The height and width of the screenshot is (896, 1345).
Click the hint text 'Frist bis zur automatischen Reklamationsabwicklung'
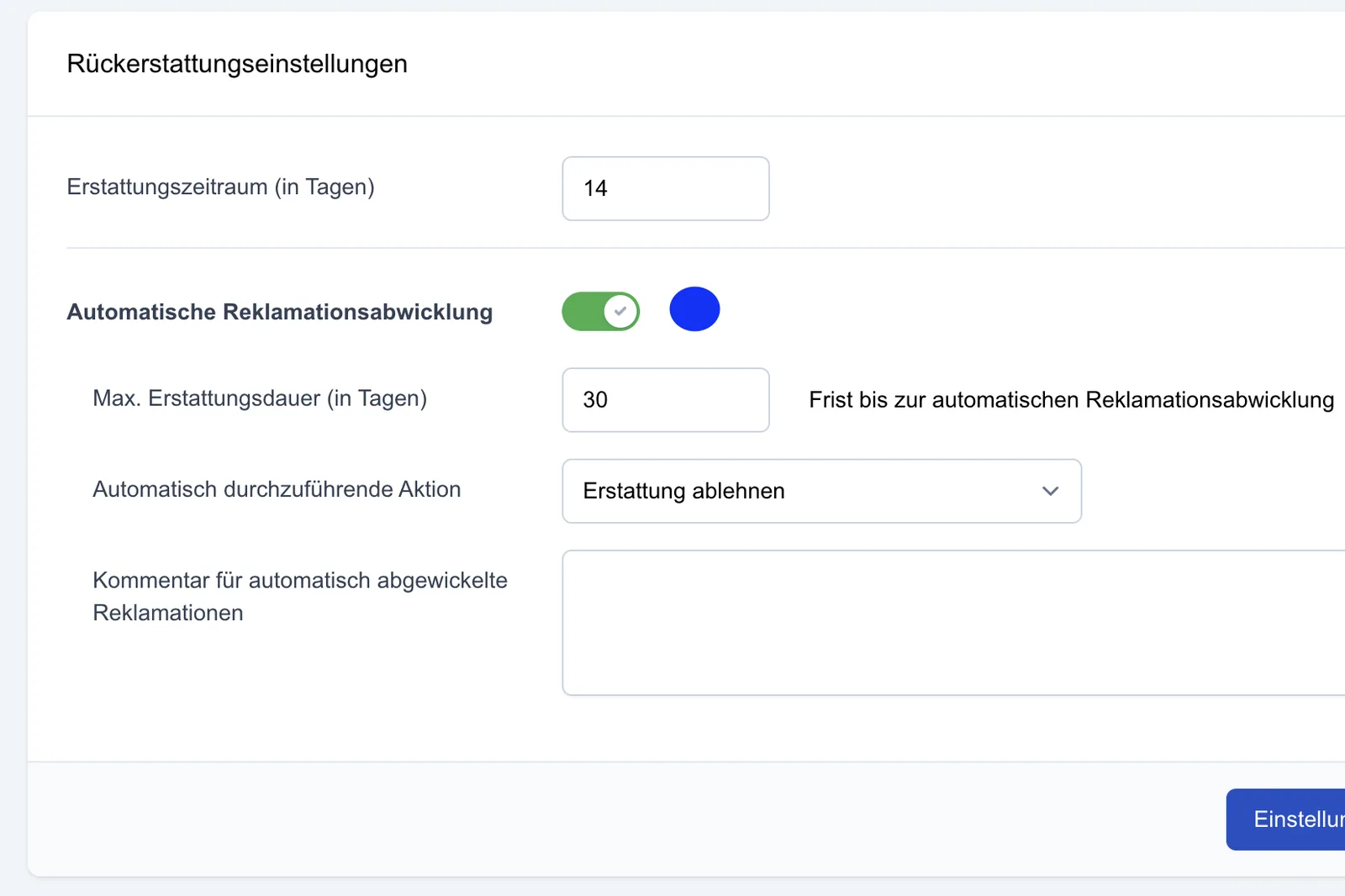pyautogui.click(x=1071, y=400)
